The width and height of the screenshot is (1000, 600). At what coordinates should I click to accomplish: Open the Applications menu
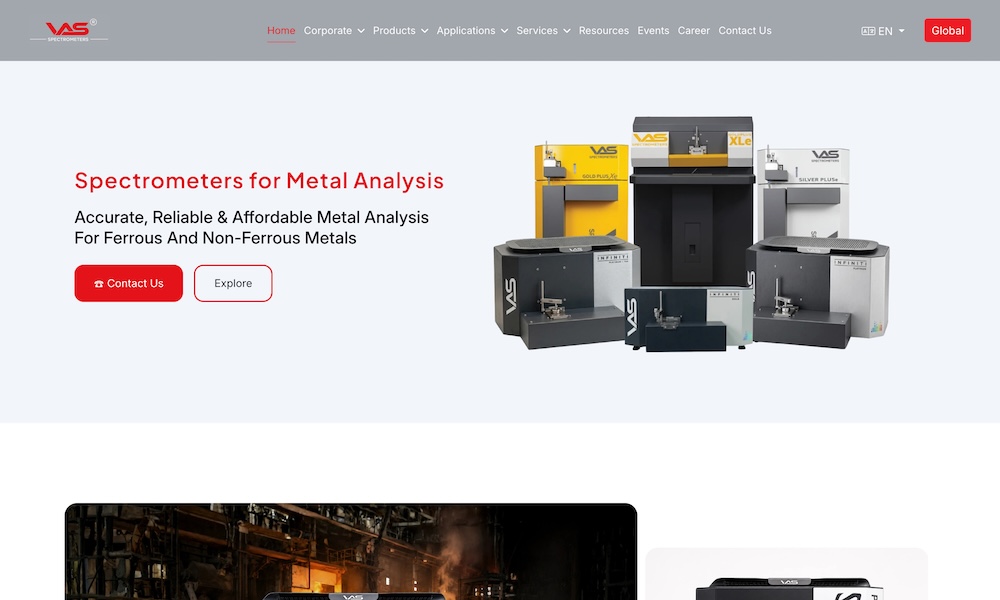466,31
